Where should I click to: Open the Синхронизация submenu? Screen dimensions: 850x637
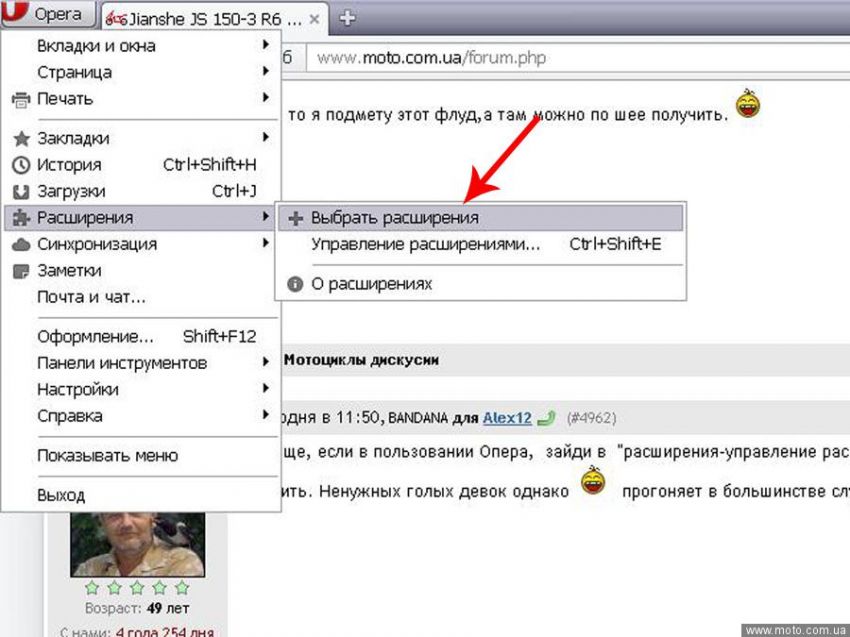click(142, 244)
